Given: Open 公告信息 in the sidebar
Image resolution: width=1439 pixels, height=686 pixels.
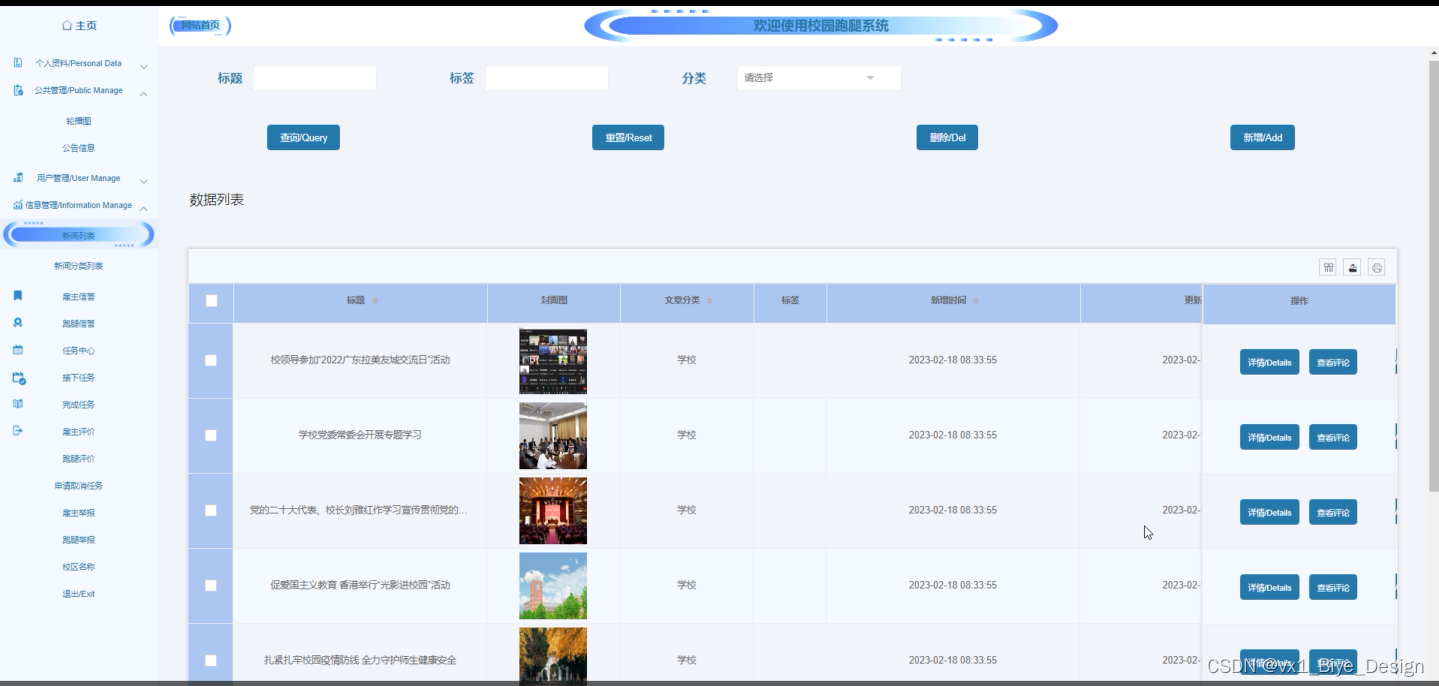Looking at the screenshot, I should tap(79, 148).
